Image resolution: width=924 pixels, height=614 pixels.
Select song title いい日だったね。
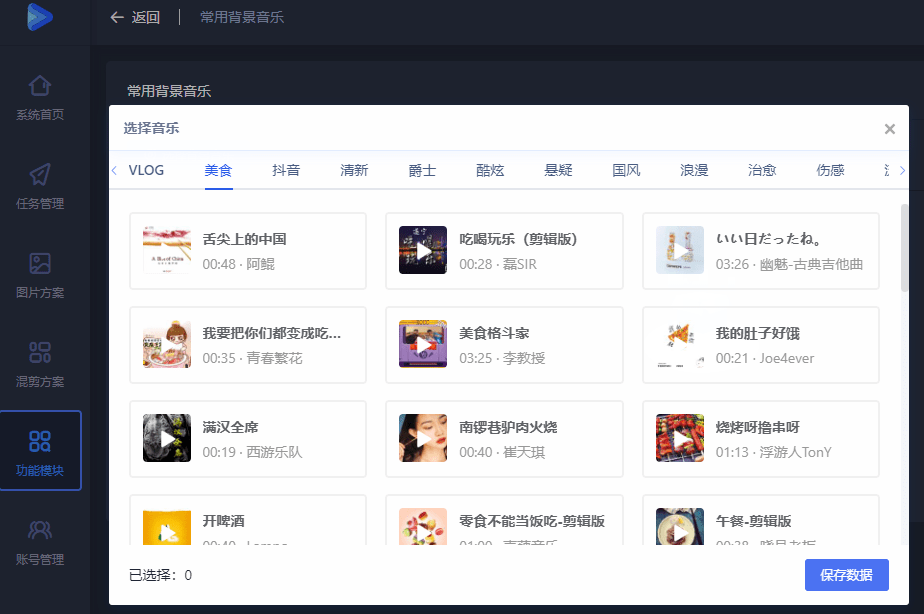click(x=768, y=239)
